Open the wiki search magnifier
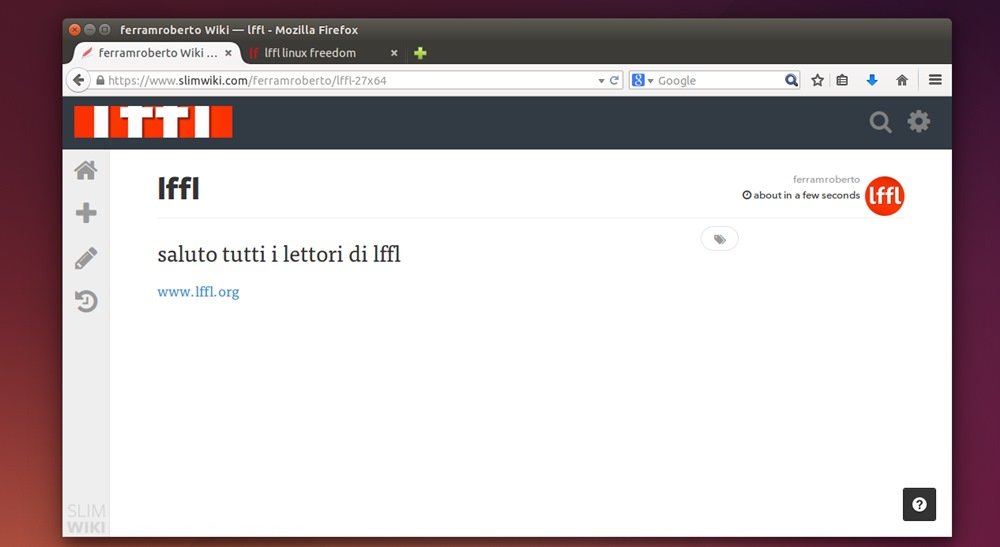The image size is (1000, 547). tap(880, 122)
